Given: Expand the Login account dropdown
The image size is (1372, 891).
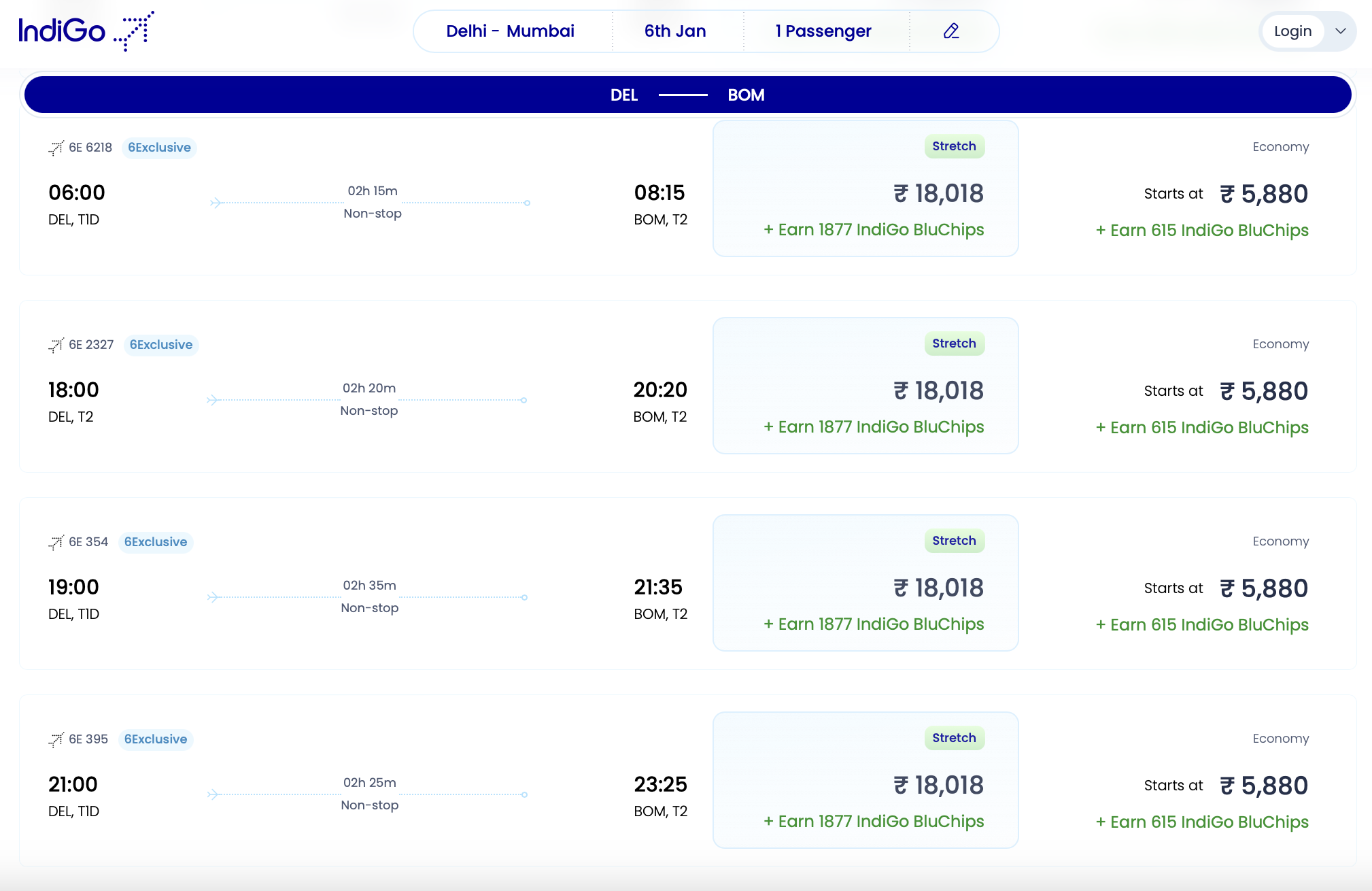Looking at the screenshot, I should (1340, 31).
